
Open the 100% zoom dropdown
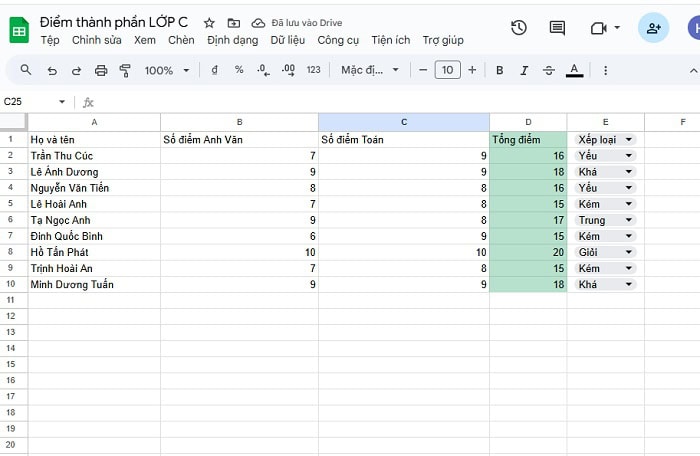coord(165,70)
